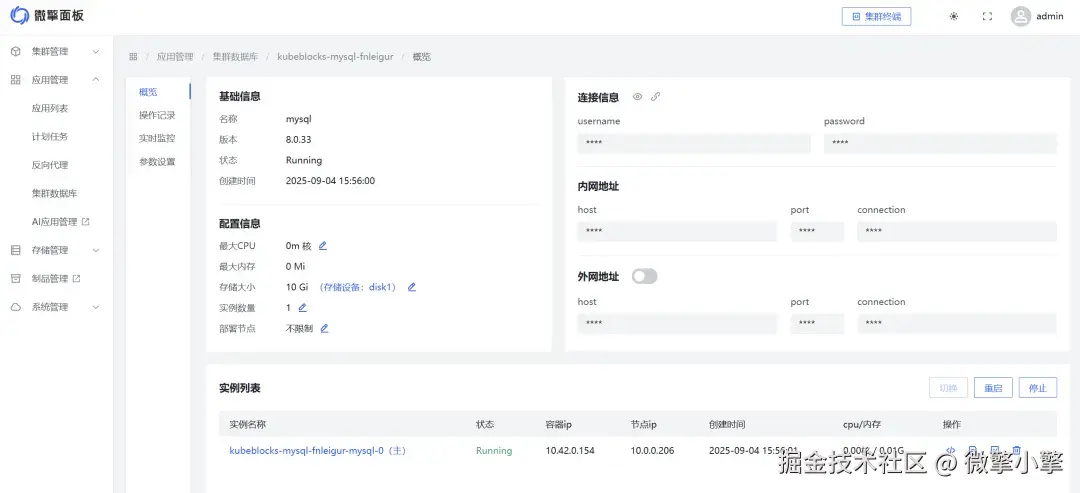Click the archive icon beside 制品管理
The image size is (1080, 493).
[16, 279]
